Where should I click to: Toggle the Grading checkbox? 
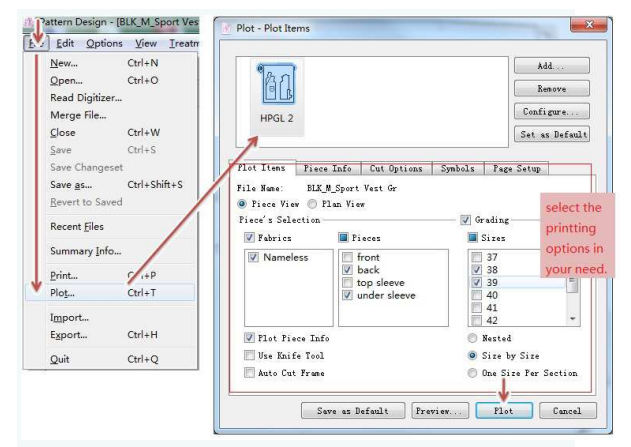(x=465, y=220)
